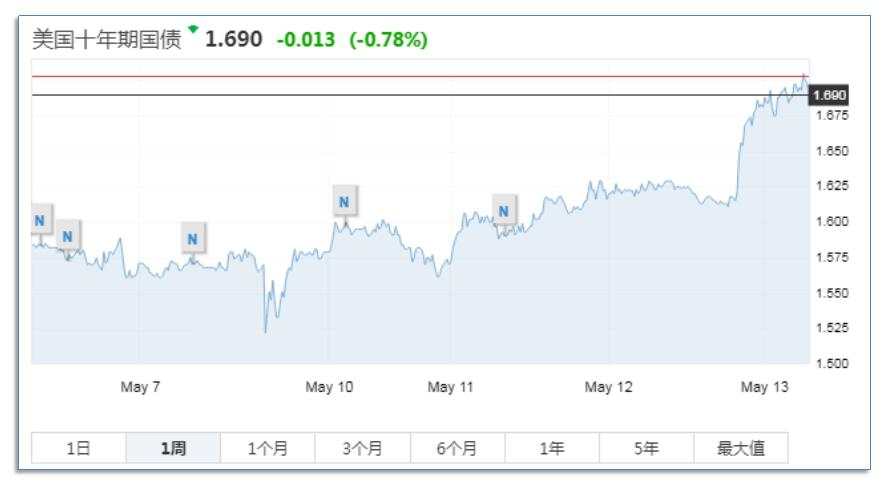
Task: Show the 6个月 chart range
Action: click(457, 448)
